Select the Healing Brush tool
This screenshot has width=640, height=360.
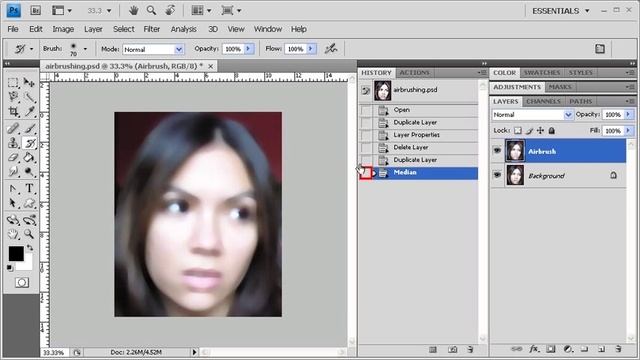click(x=13, y=128)
